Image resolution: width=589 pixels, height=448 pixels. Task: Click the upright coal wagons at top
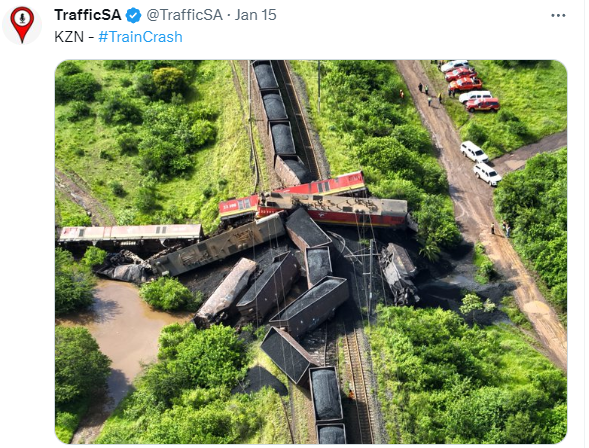coord(281,120)
